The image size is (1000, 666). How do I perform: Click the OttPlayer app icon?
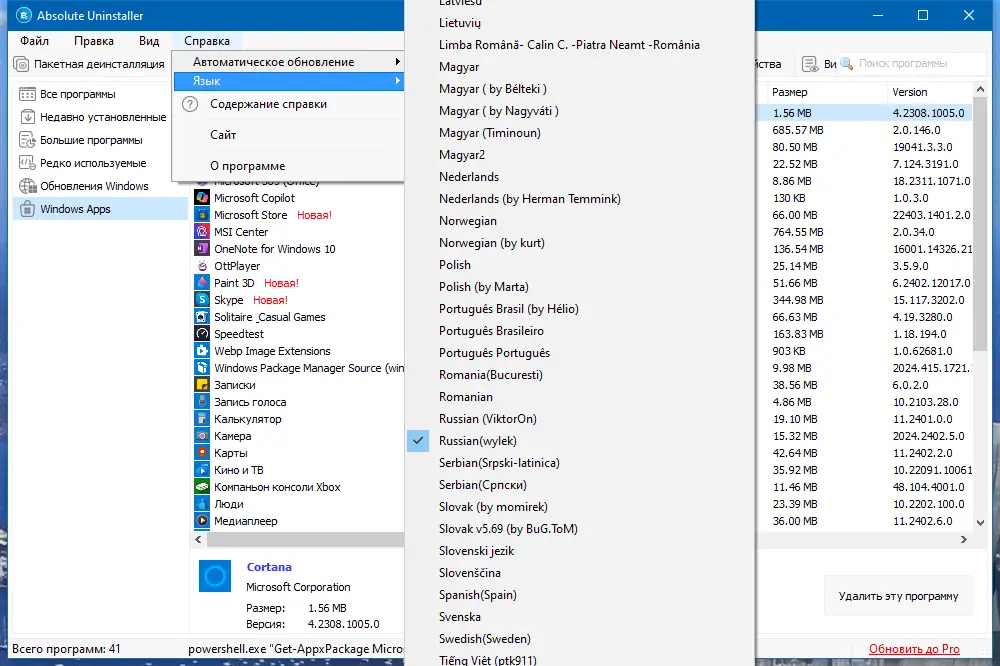[x=202, y=266]
